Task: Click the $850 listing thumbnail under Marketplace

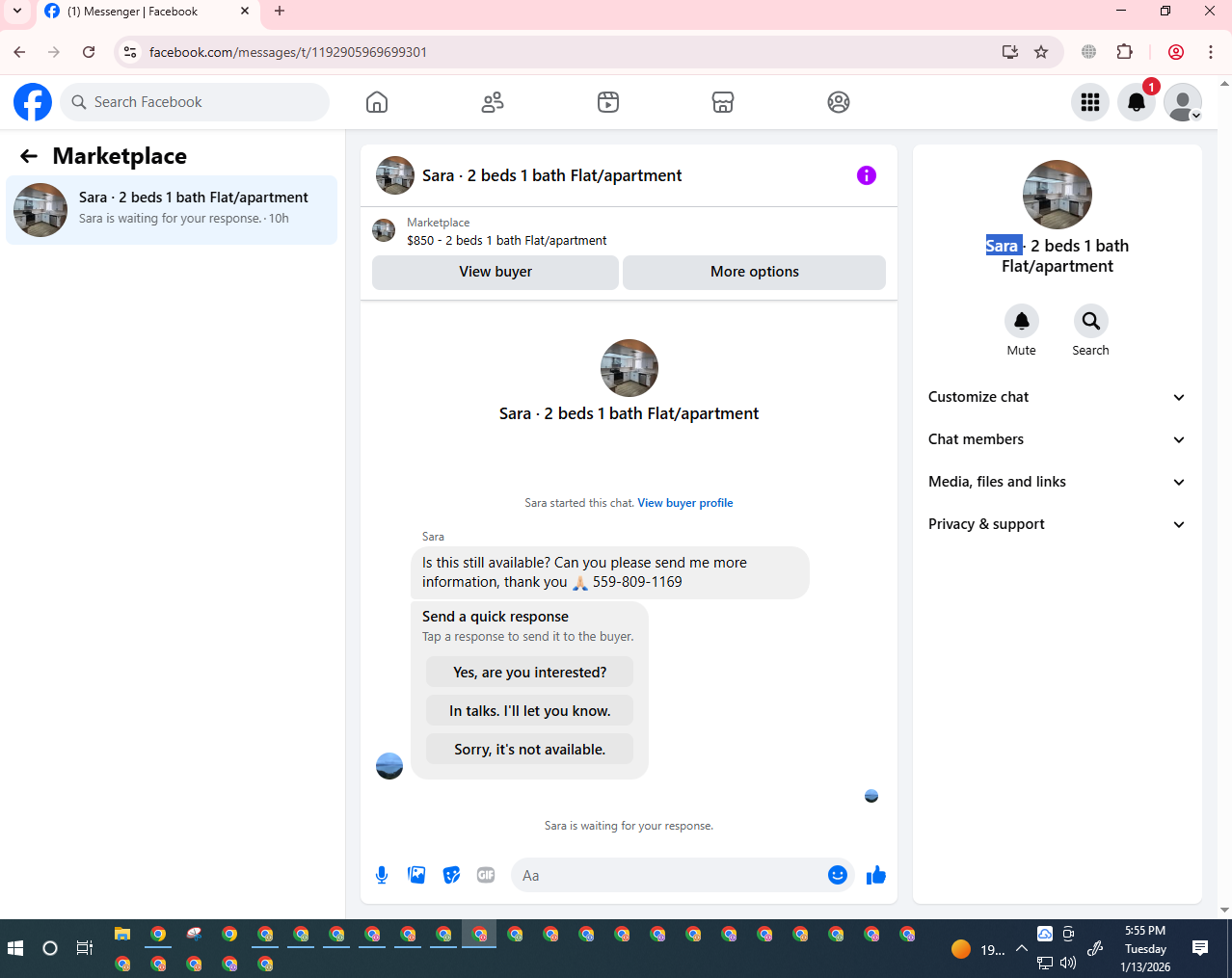Action: point(384,230)
